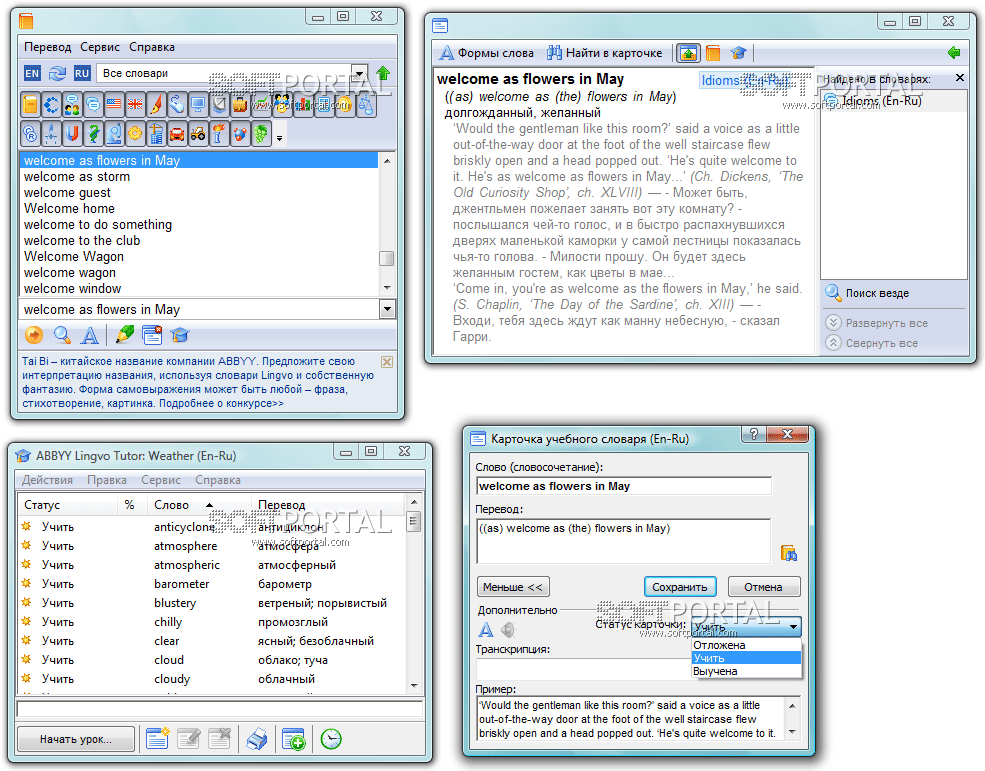Viewport: 985px width, 771px height.
Task: Click the green up arrow beside the dictionary list
Action: (383, 74)
